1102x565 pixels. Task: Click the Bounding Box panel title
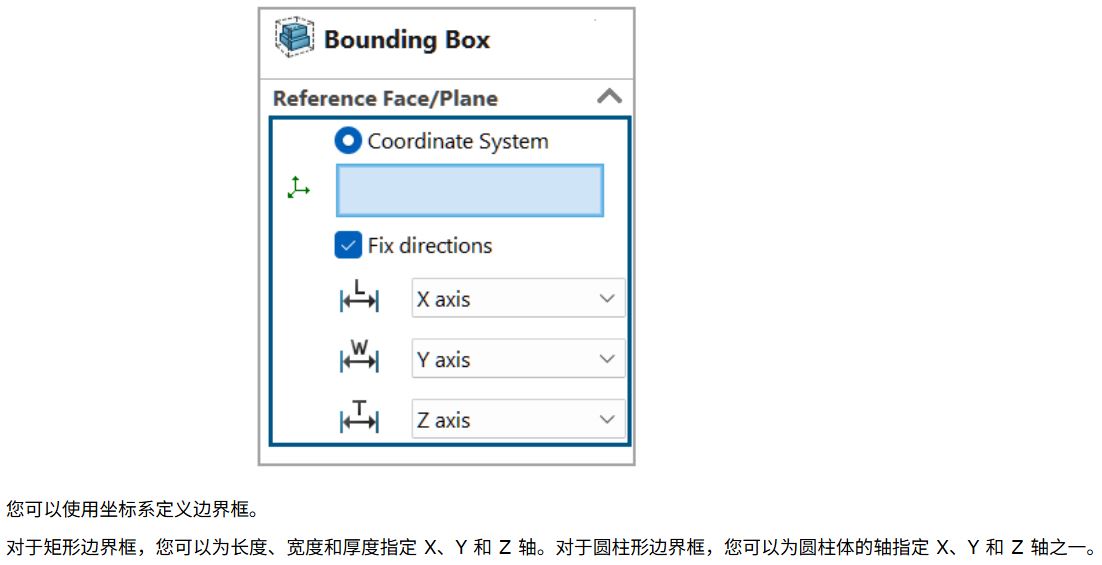407,40
